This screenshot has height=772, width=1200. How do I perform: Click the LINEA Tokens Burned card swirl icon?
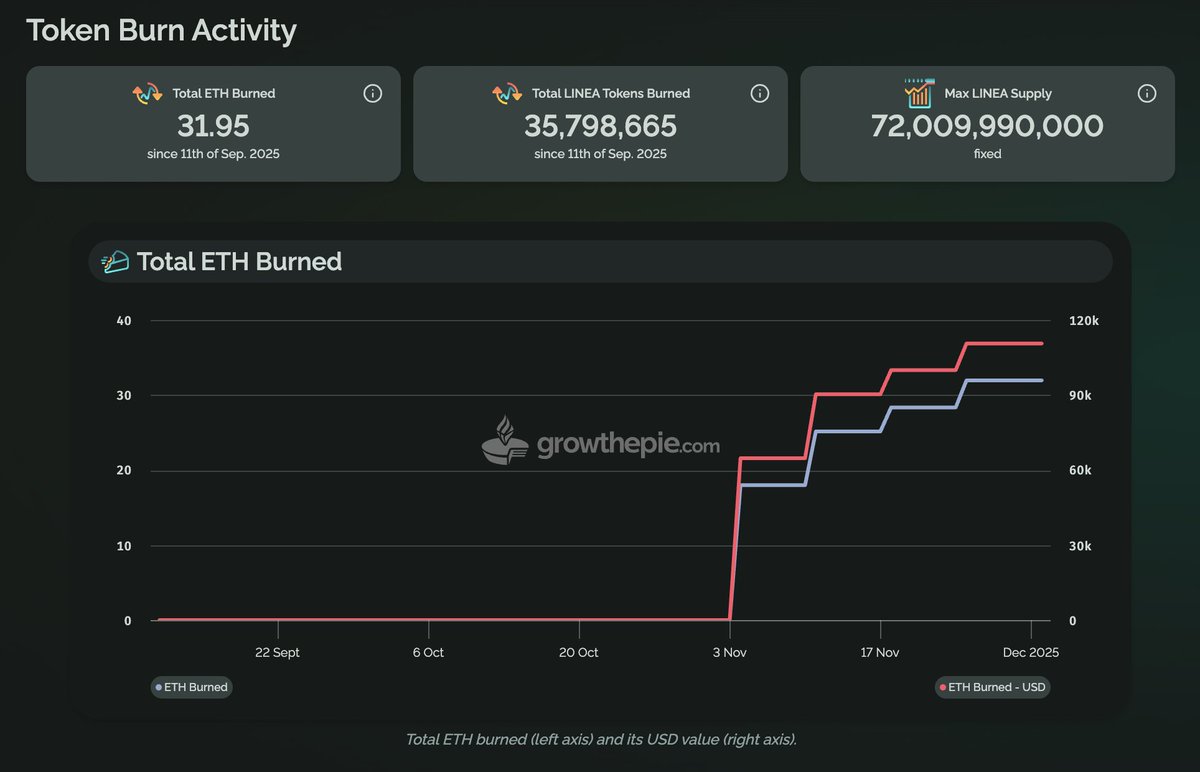[x=507, y=94]
